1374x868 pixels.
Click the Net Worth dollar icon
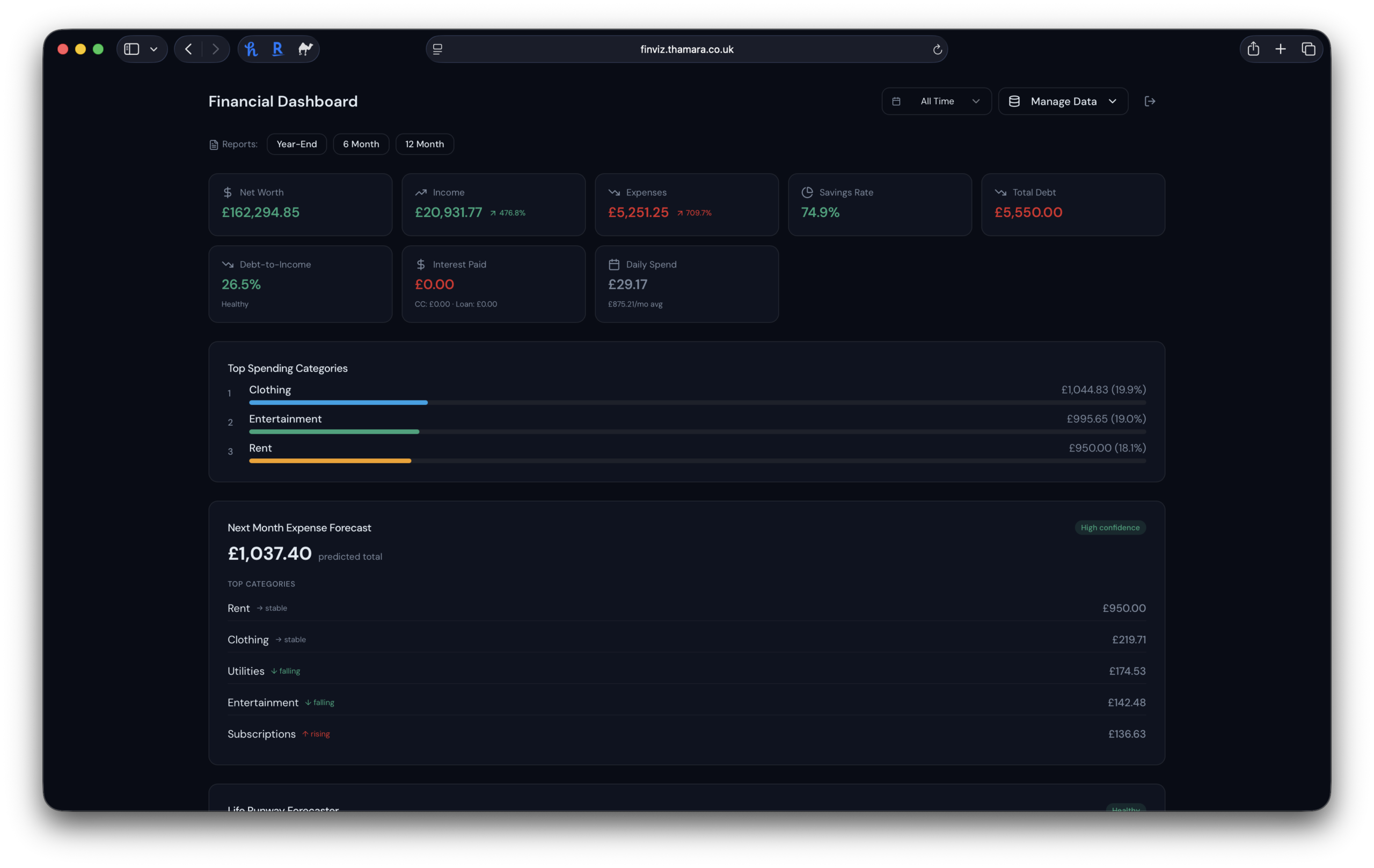pyautogui.click(x=227, y=192)
